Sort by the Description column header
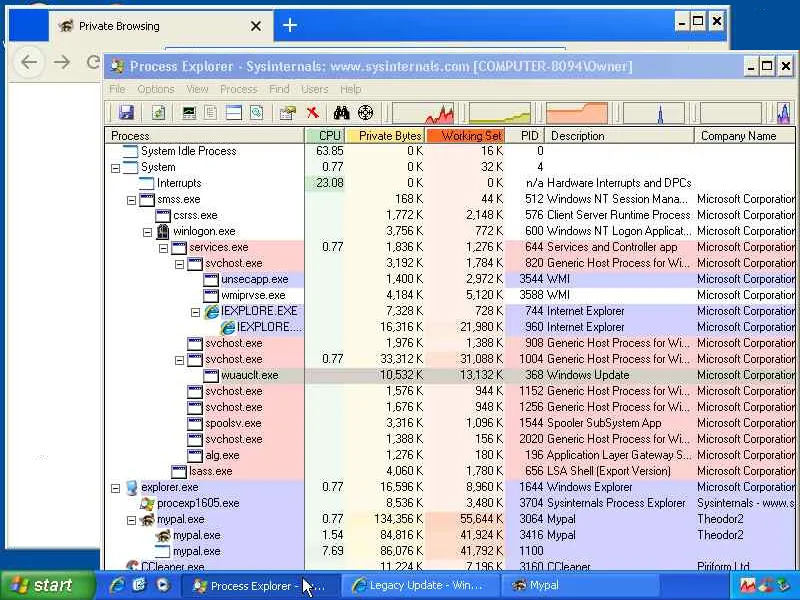Image resolution: width=800 pixels, height=600 pixels. [x=619, y=136]
